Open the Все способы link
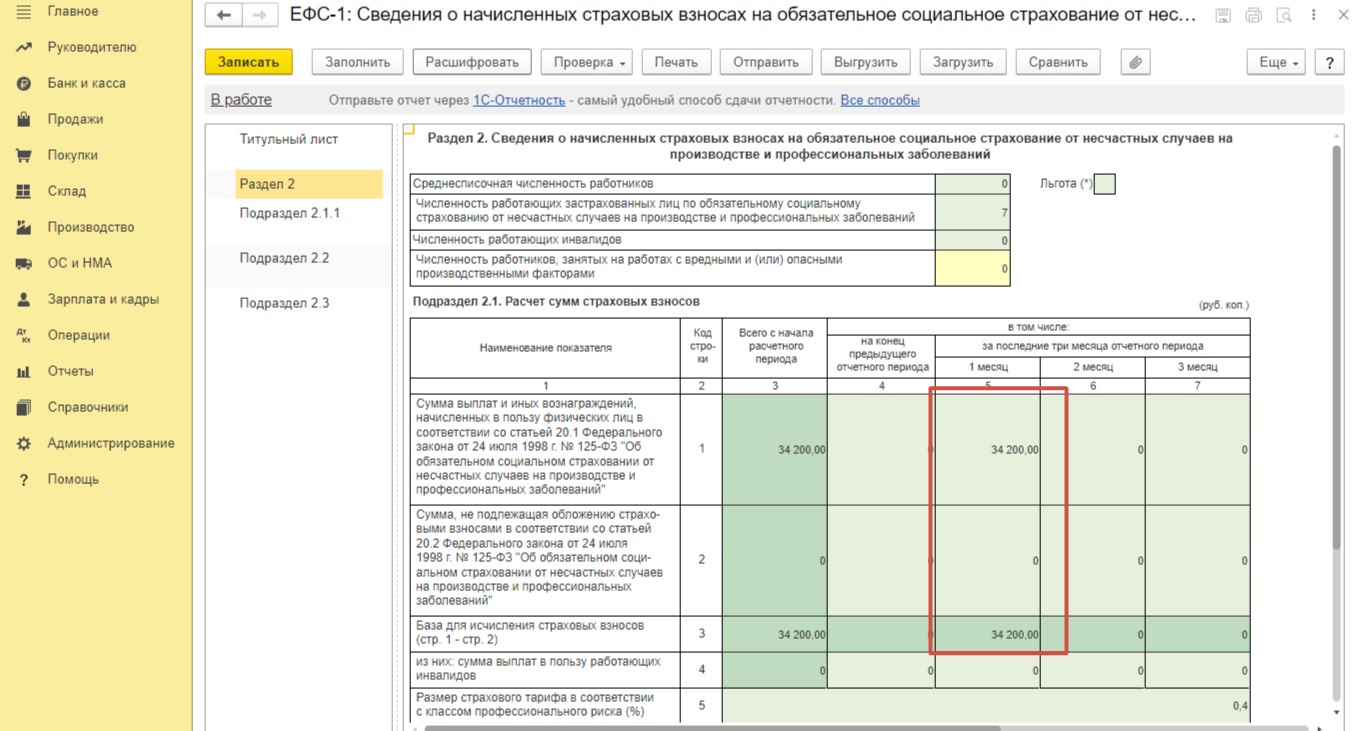The width and height of the screenshot is (1361, 731). tap(880, 100)
